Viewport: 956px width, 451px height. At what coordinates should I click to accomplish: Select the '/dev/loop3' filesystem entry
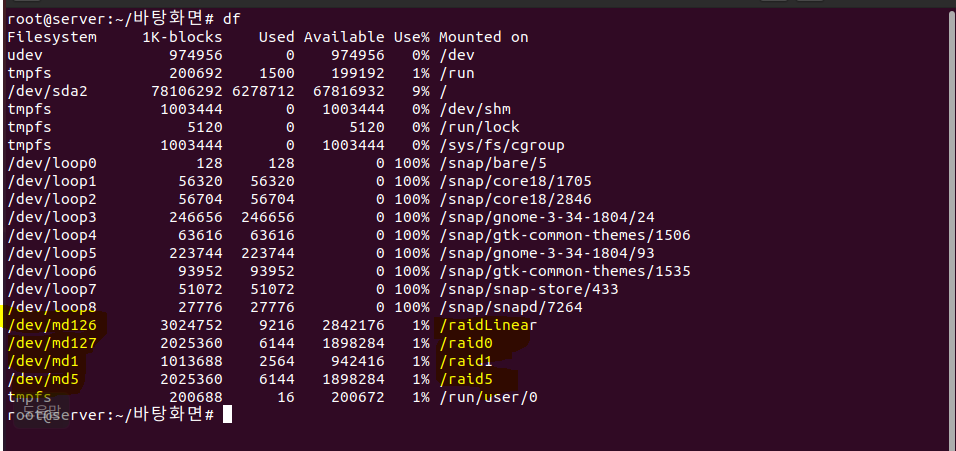[x=52, y=218]
